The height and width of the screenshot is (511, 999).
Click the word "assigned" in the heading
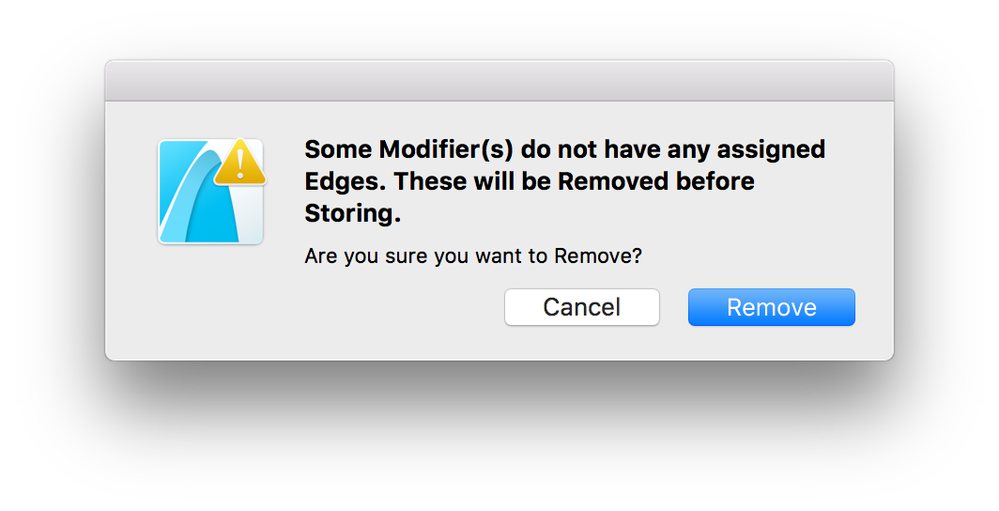point(771,150)
